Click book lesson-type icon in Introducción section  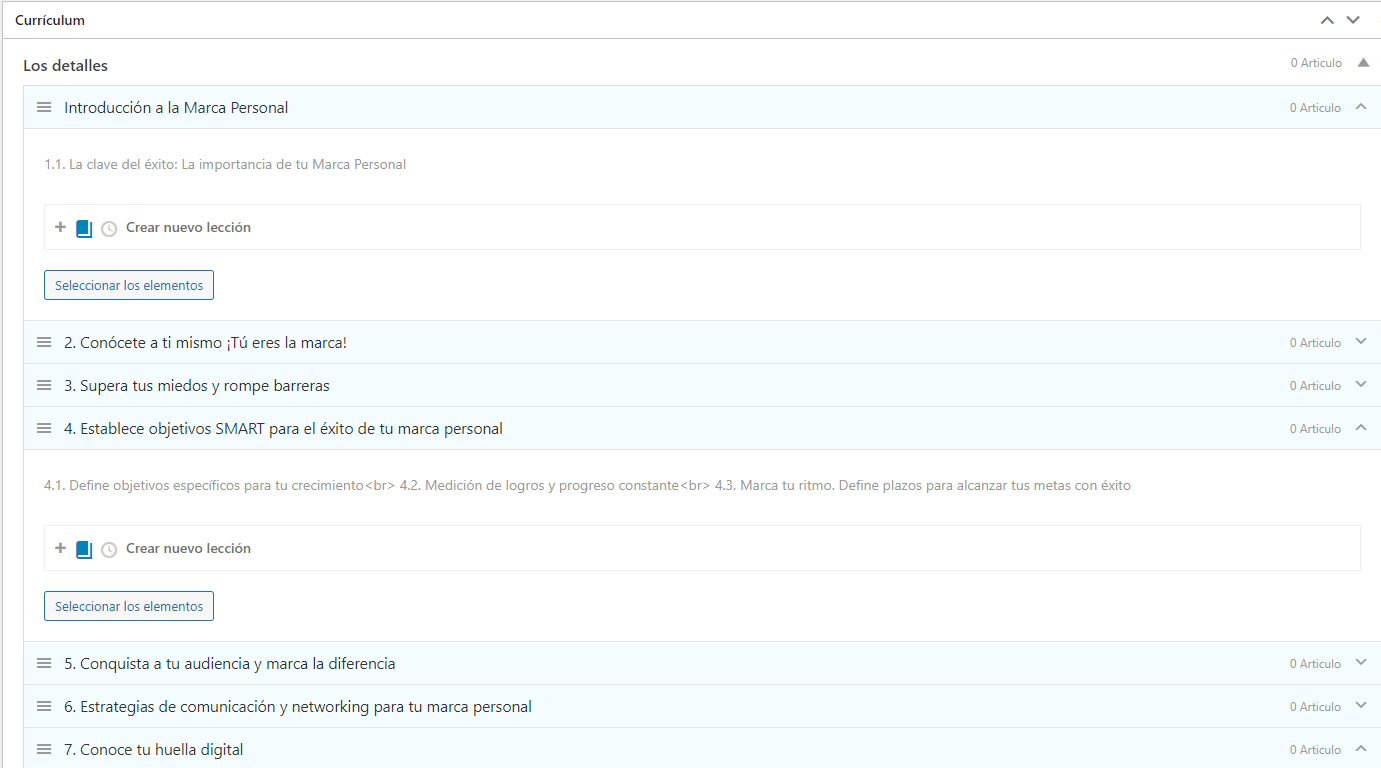coord(84,228)
